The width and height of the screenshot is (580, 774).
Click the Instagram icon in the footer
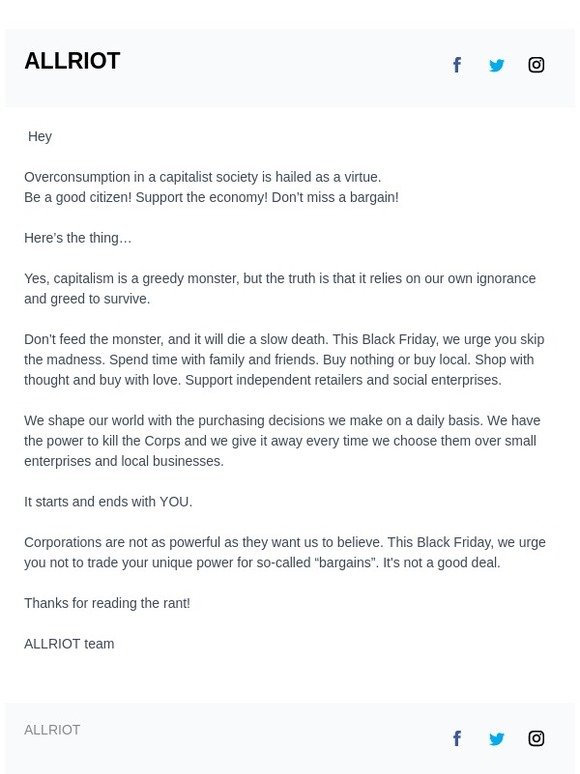click(x=536, y=738)
